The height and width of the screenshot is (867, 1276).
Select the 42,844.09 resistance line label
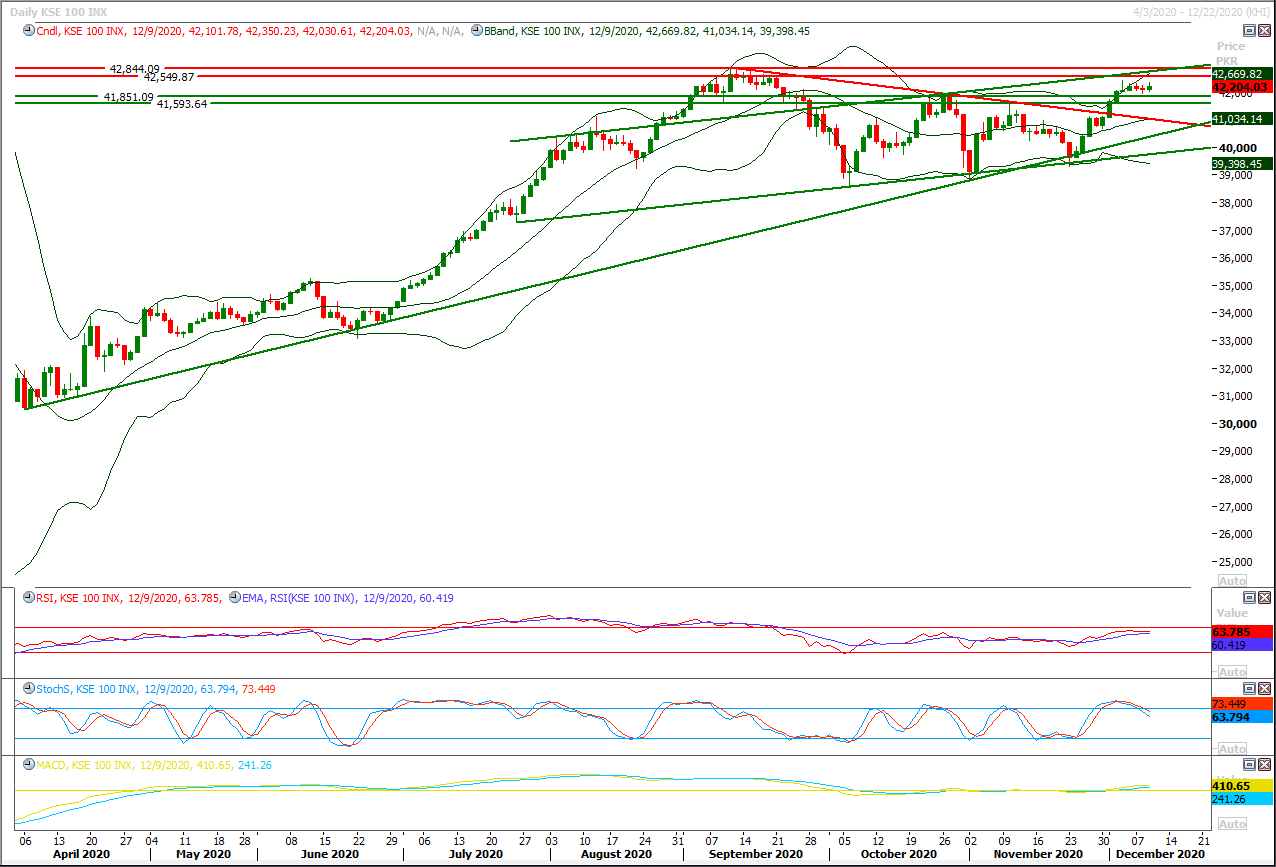pyautogui.click(x=134, y=69)
